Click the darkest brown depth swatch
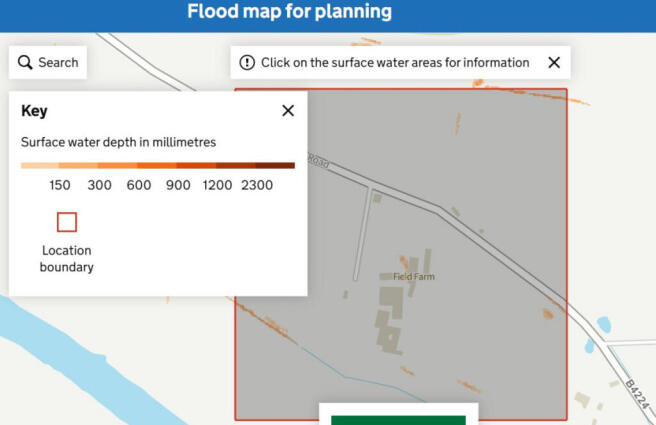656x425 pixels. (275, 166)
